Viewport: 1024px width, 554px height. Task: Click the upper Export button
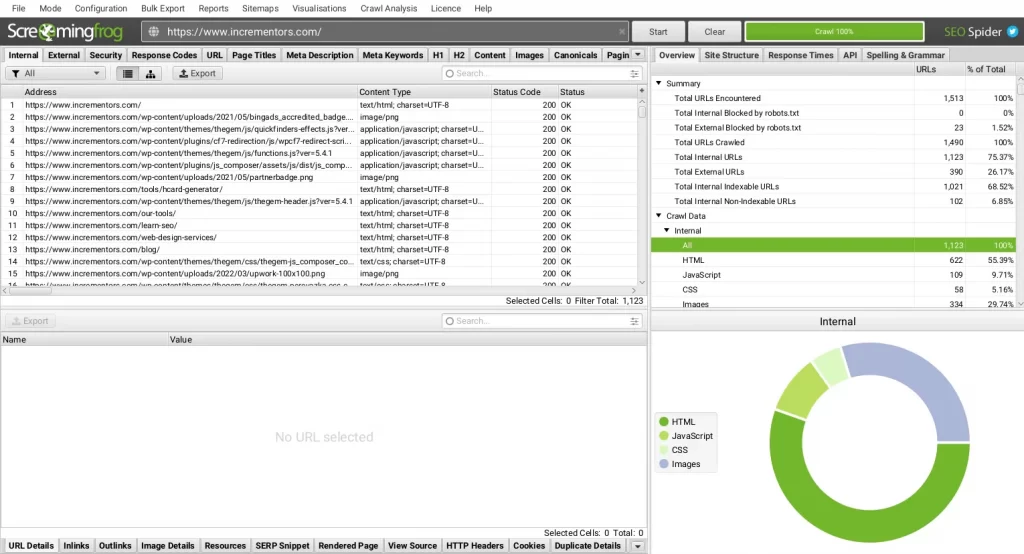tap(197, 74)
